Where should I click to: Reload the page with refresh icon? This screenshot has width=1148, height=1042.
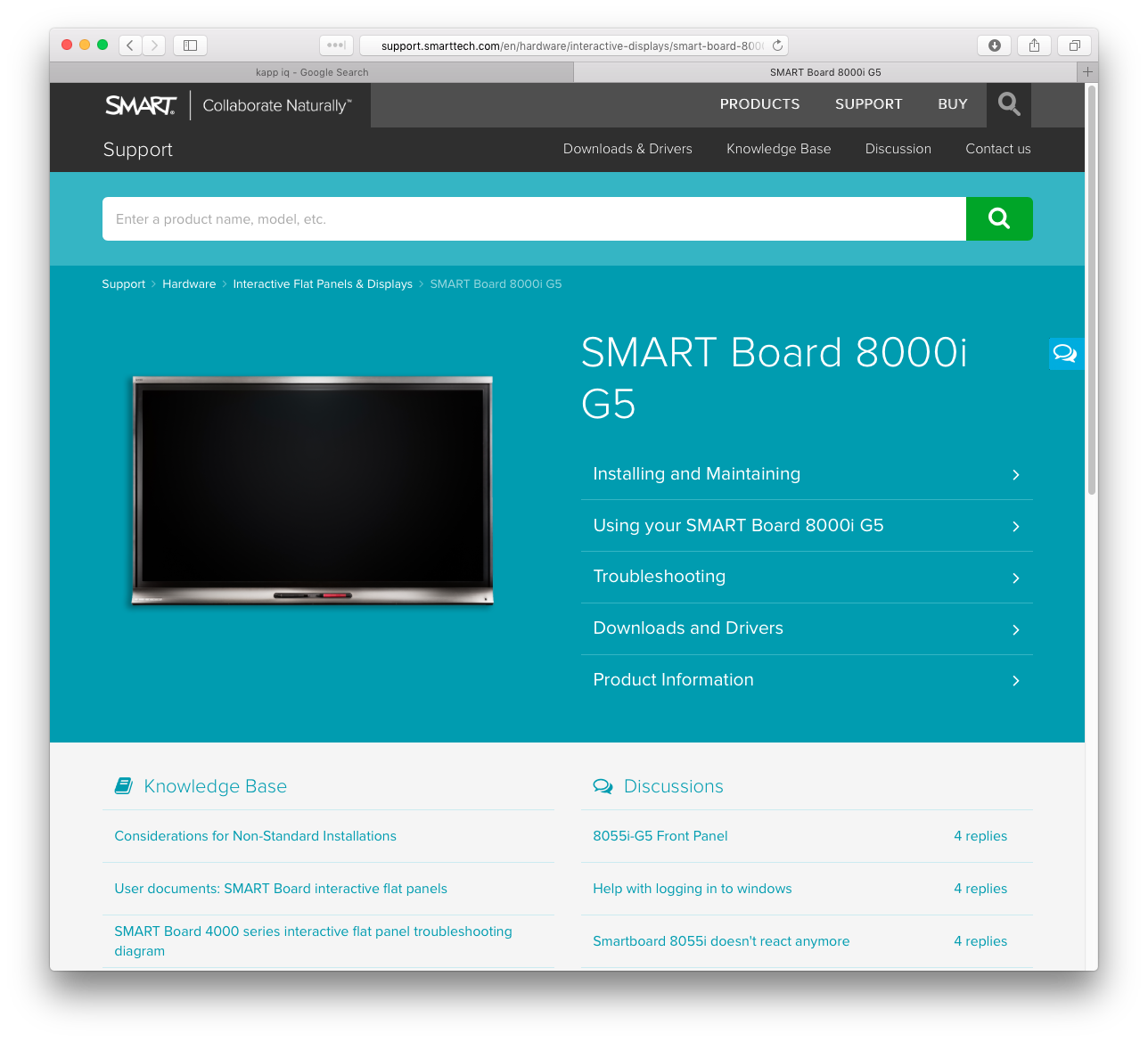[777, 45]
